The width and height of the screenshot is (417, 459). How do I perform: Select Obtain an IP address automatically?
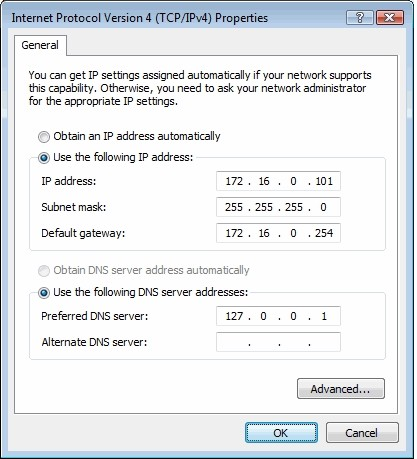(x=44, y=137)
